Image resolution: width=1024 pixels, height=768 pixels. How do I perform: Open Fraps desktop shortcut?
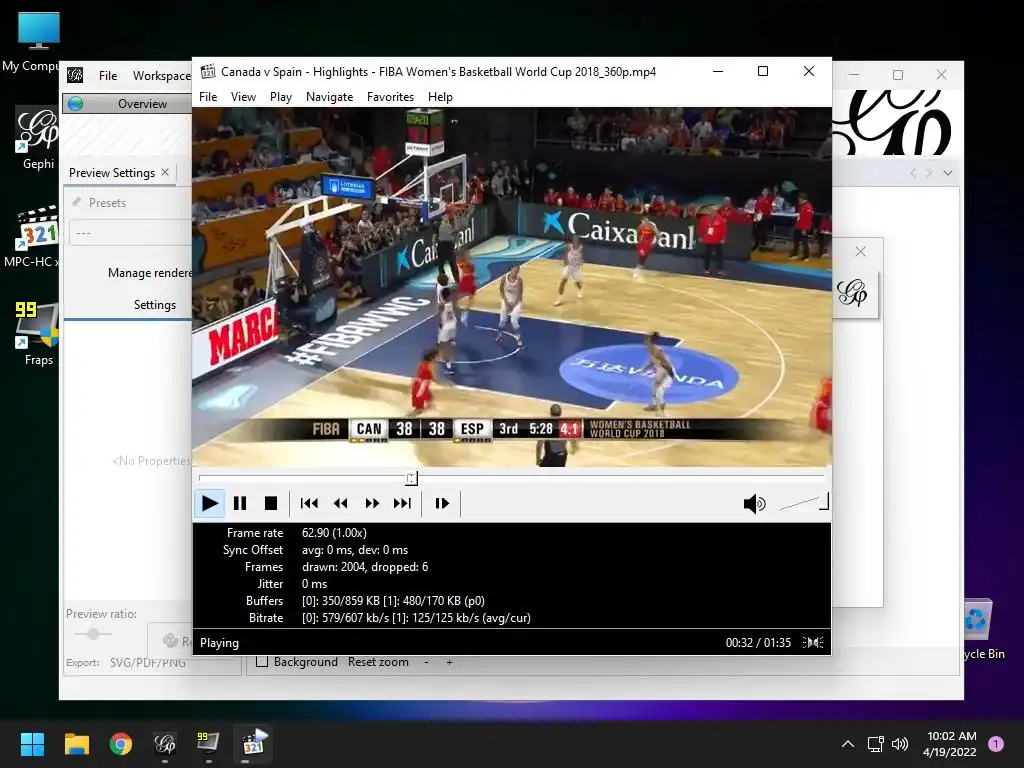37,333
